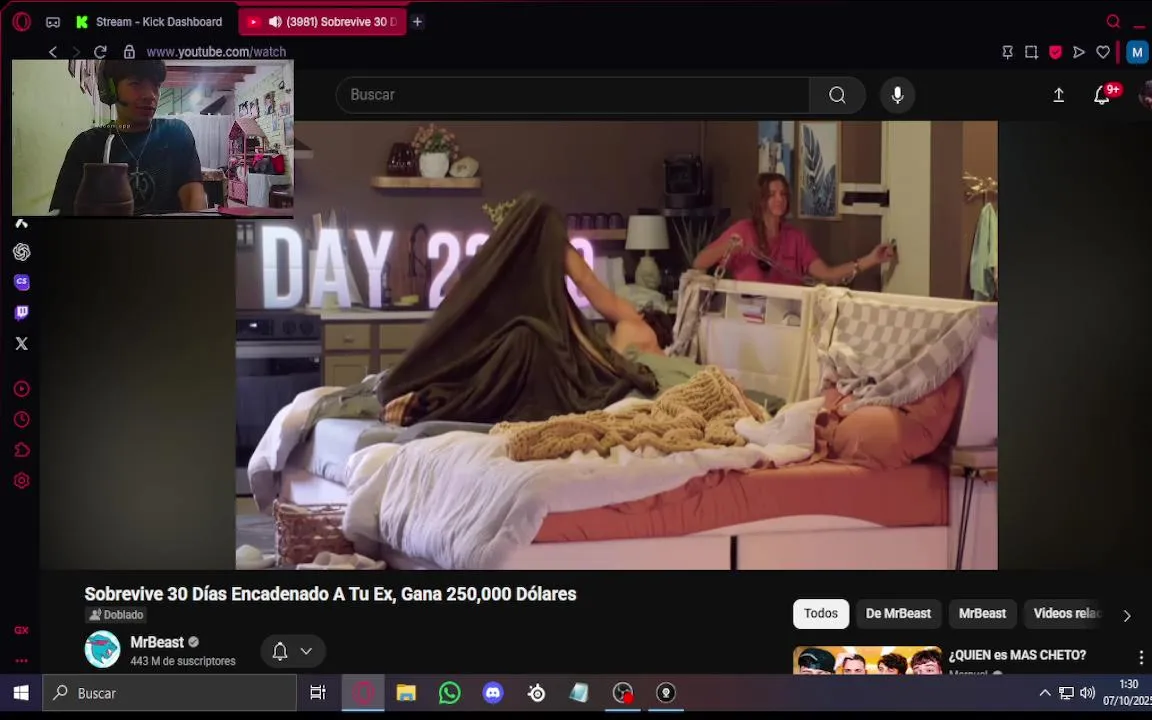The image size is (1152, 720).
Task: Open OBS Studio from taskbar
Action: click(x=622, y=693)
